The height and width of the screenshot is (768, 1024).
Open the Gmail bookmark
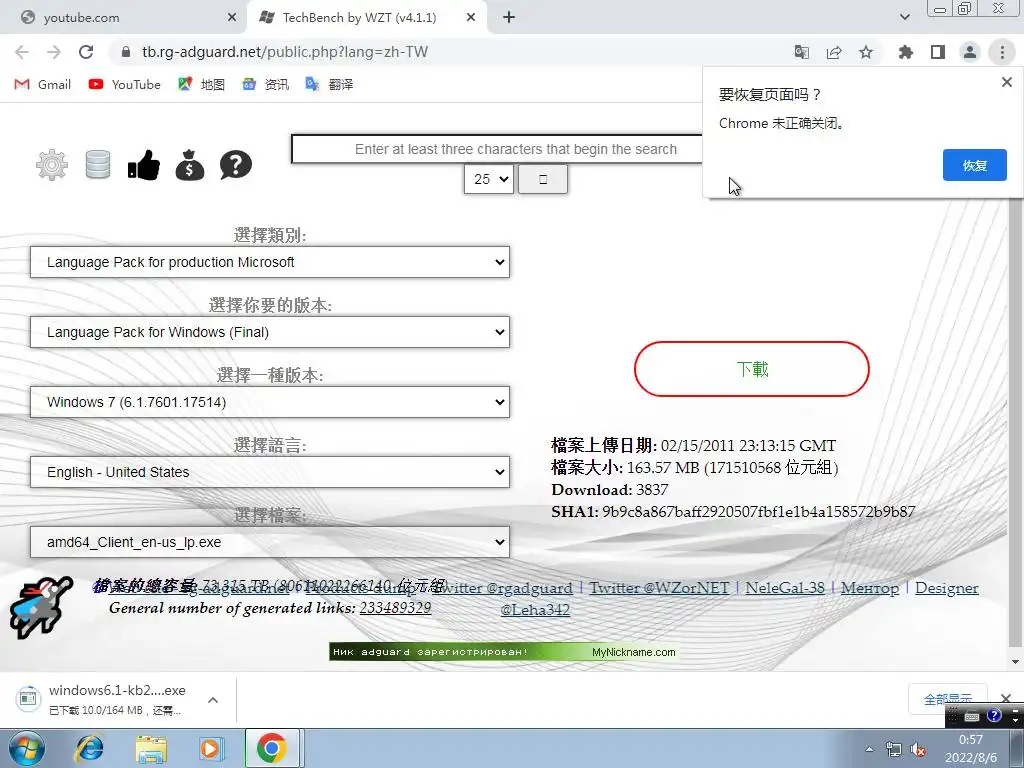click(x=42, y=84)
